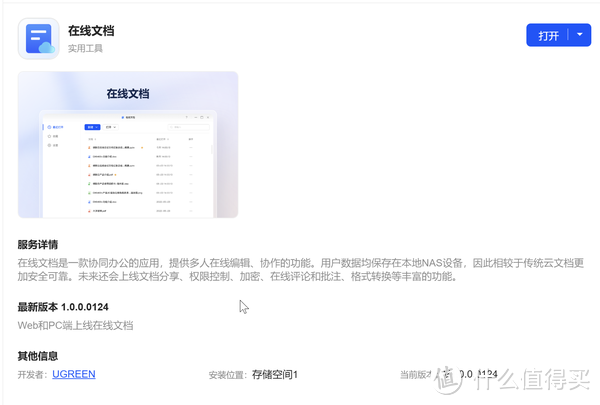Click the service description paragraph
600x405 pixels.
[300, 269]
